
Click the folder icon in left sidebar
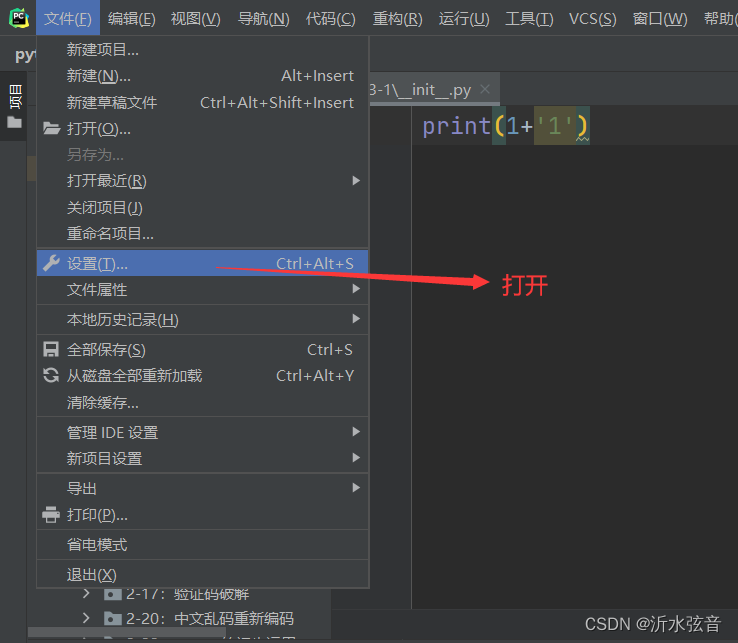[x=14, y=122]
